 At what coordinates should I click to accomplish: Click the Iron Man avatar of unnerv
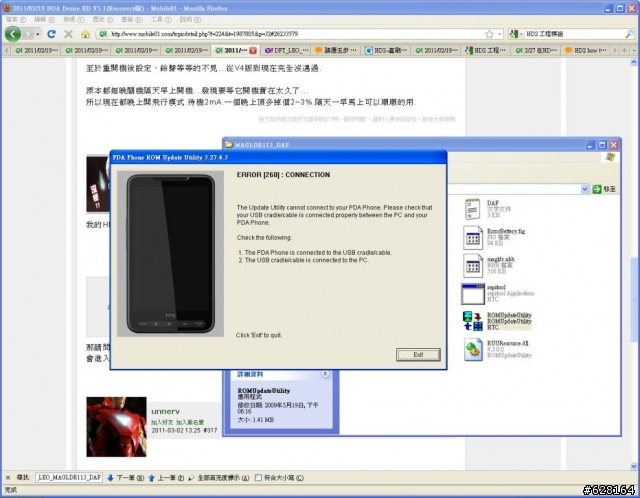[x=116, y=427]
